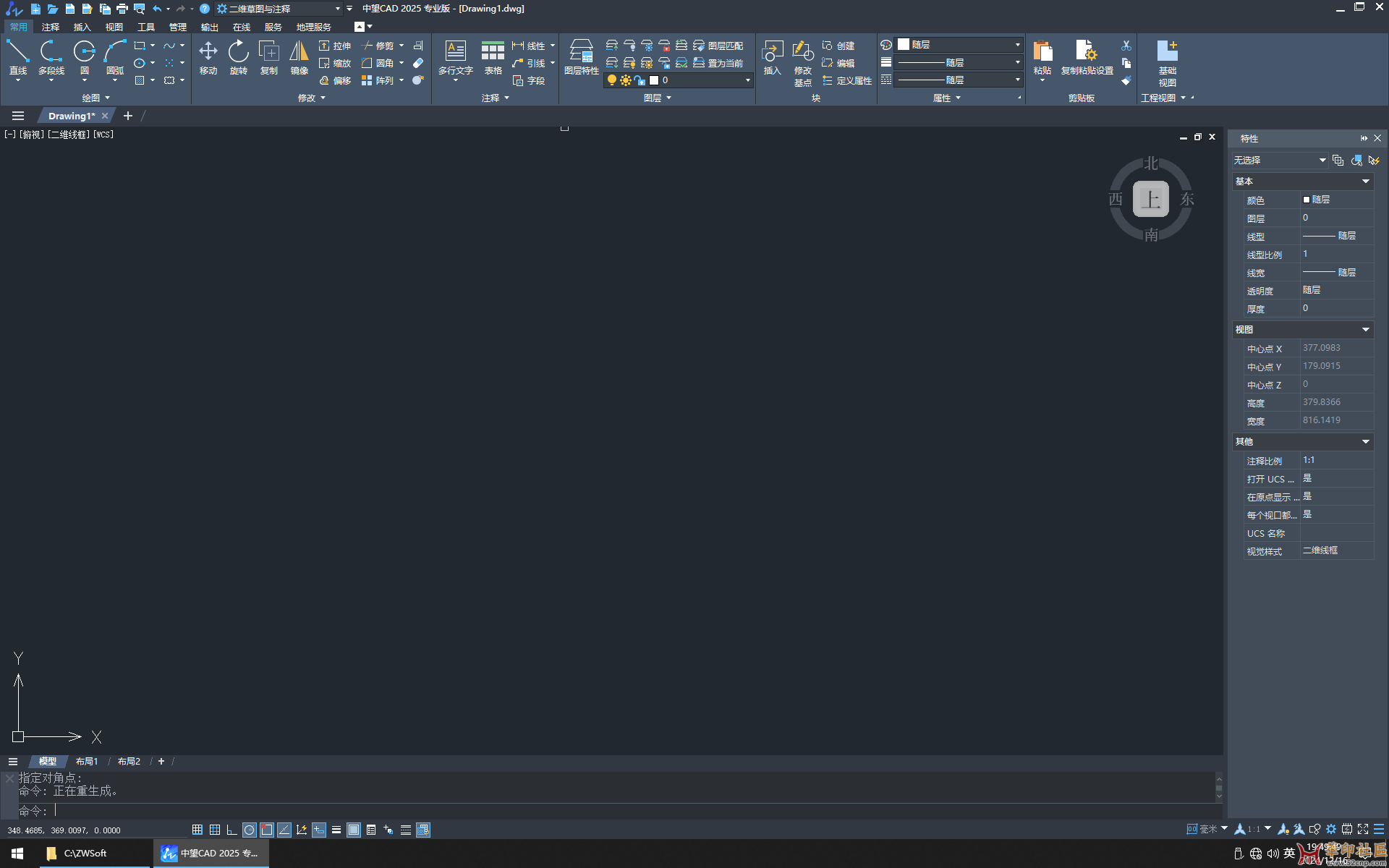Toggle lineweight display in status bar
This screenshot has height=868, width=1389.
tap(336, 830)
